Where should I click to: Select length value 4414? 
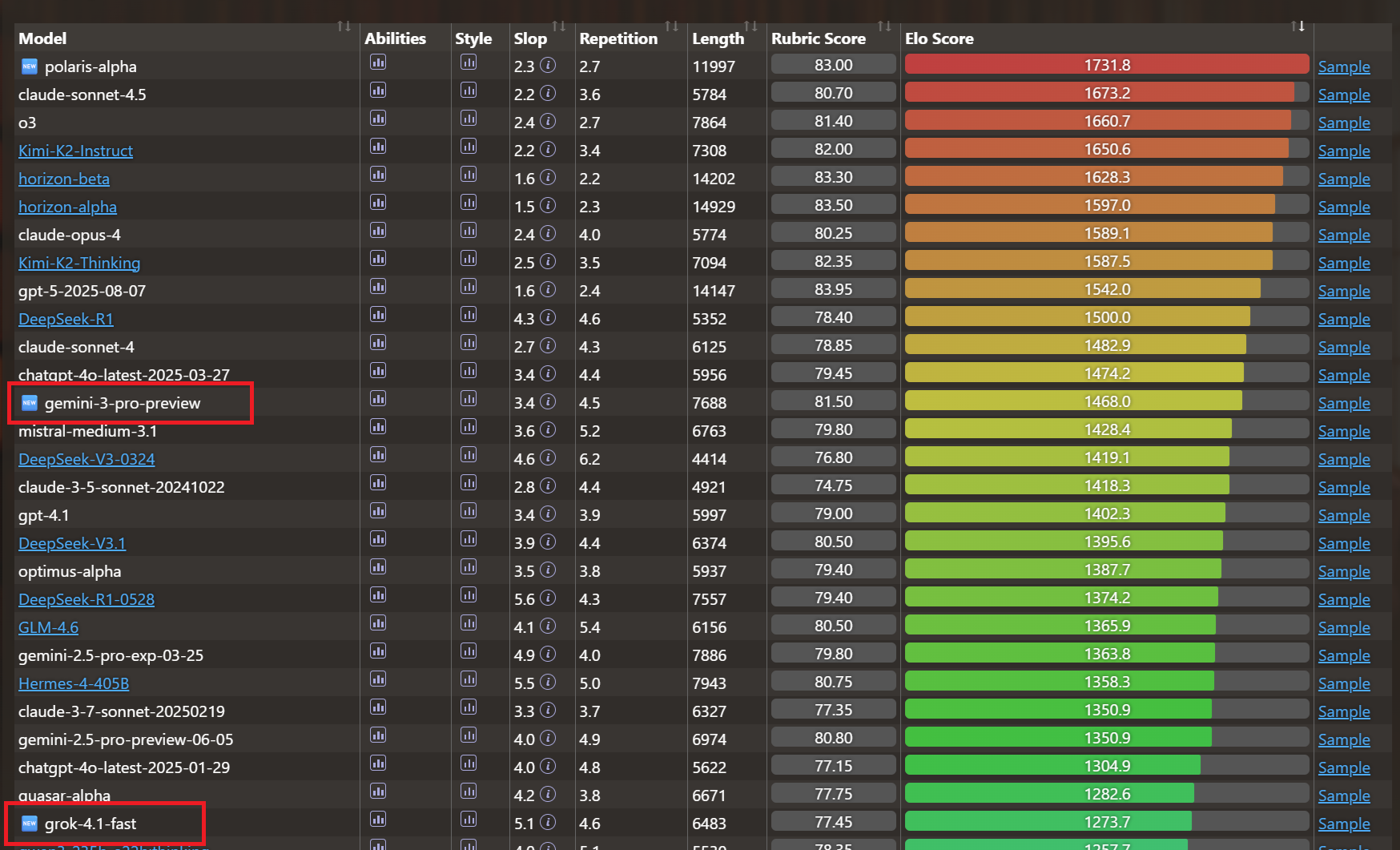point(710,459)
